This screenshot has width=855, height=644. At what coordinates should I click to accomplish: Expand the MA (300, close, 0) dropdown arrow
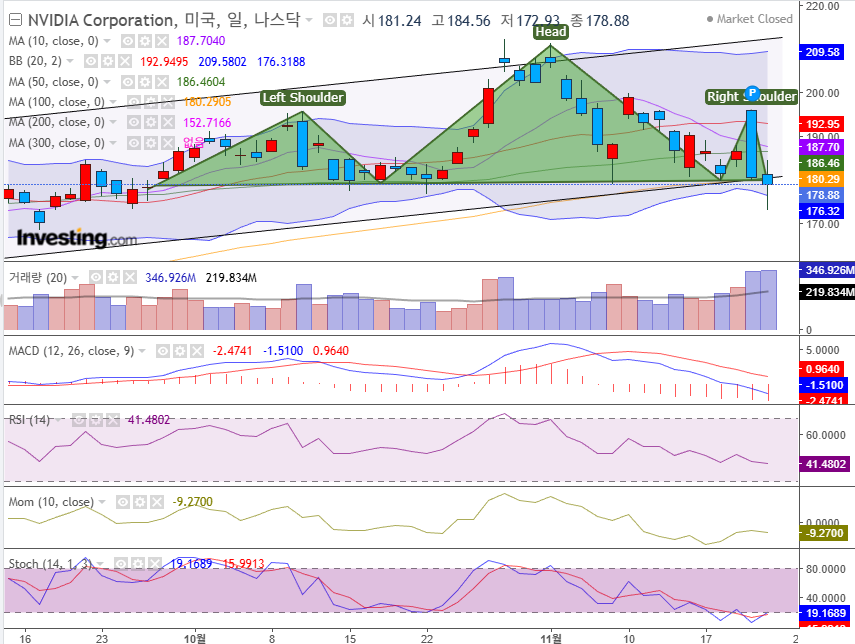pos(113,143)
